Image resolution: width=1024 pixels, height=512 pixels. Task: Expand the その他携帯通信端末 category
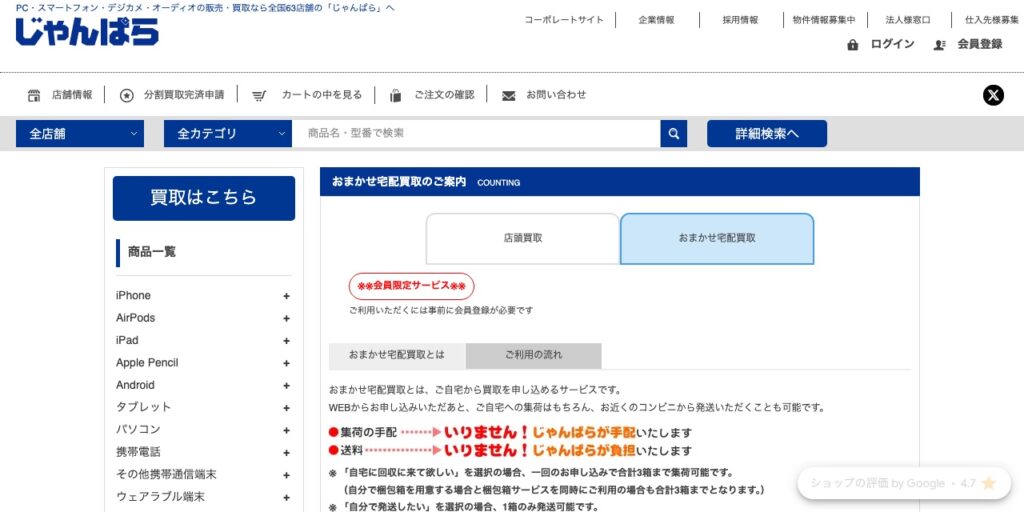click(x=286, y=475)
